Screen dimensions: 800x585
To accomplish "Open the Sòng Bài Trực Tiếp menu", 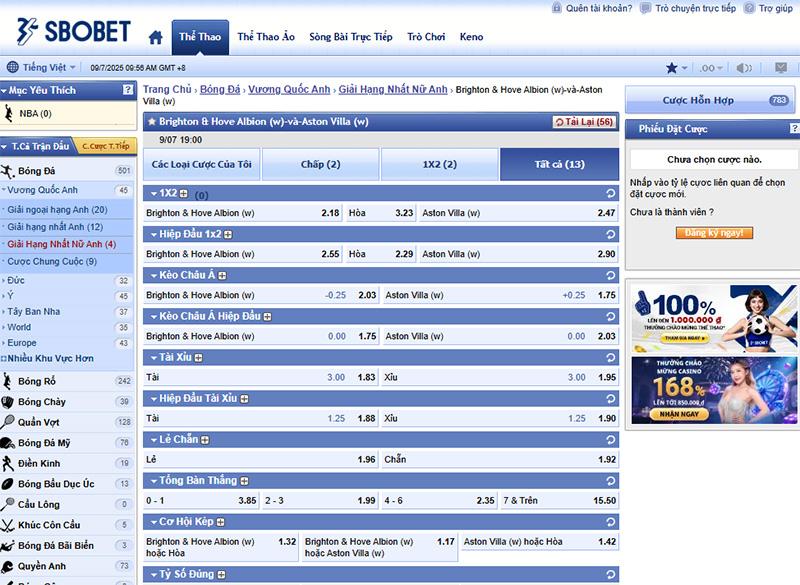I will 350,37.
